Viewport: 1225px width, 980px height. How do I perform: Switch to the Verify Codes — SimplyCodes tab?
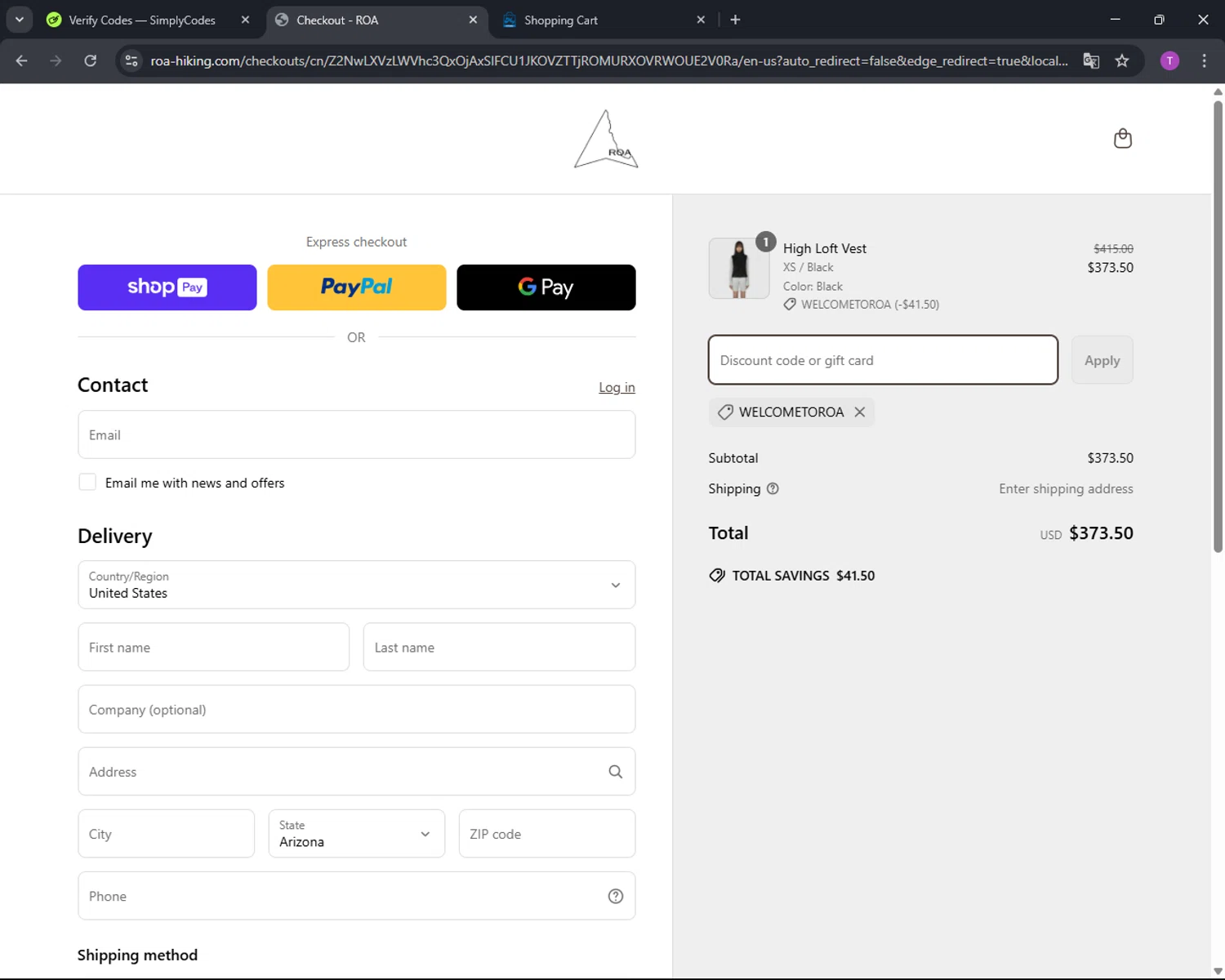pyautogui.click(x=142, y=20)
